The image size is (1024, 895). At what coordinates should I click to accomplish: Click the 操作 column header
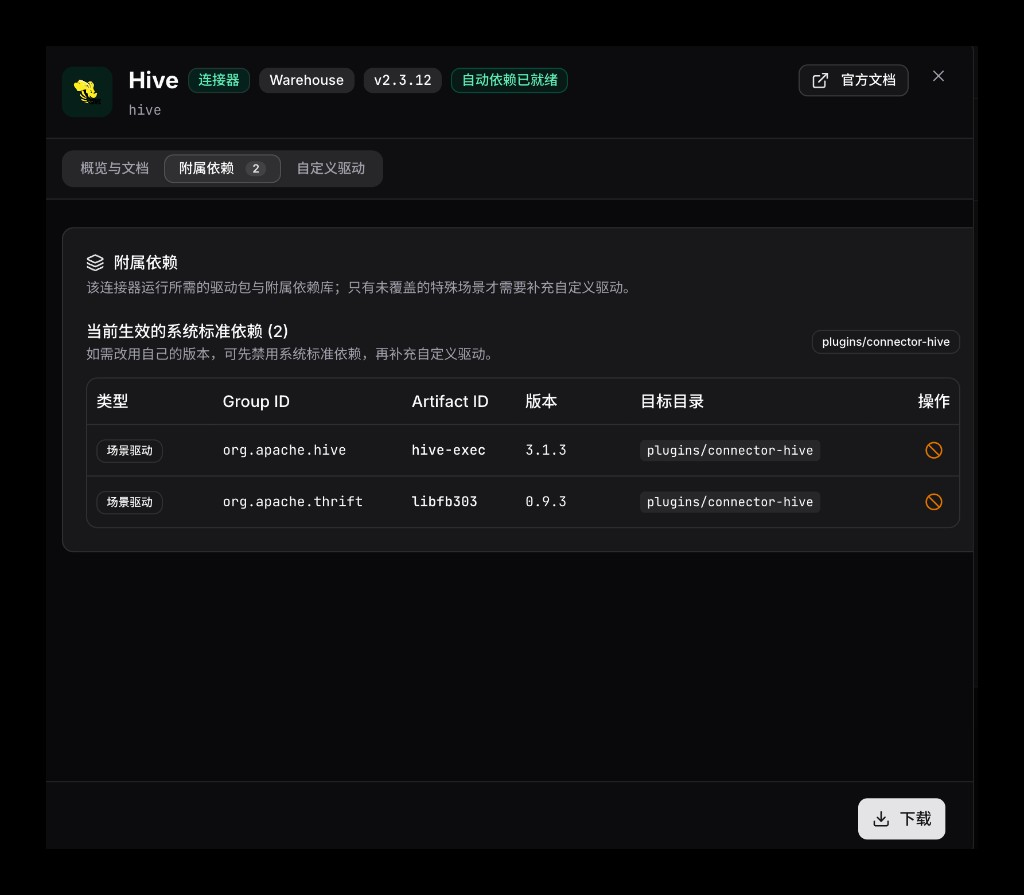click(x=933, y=401)
